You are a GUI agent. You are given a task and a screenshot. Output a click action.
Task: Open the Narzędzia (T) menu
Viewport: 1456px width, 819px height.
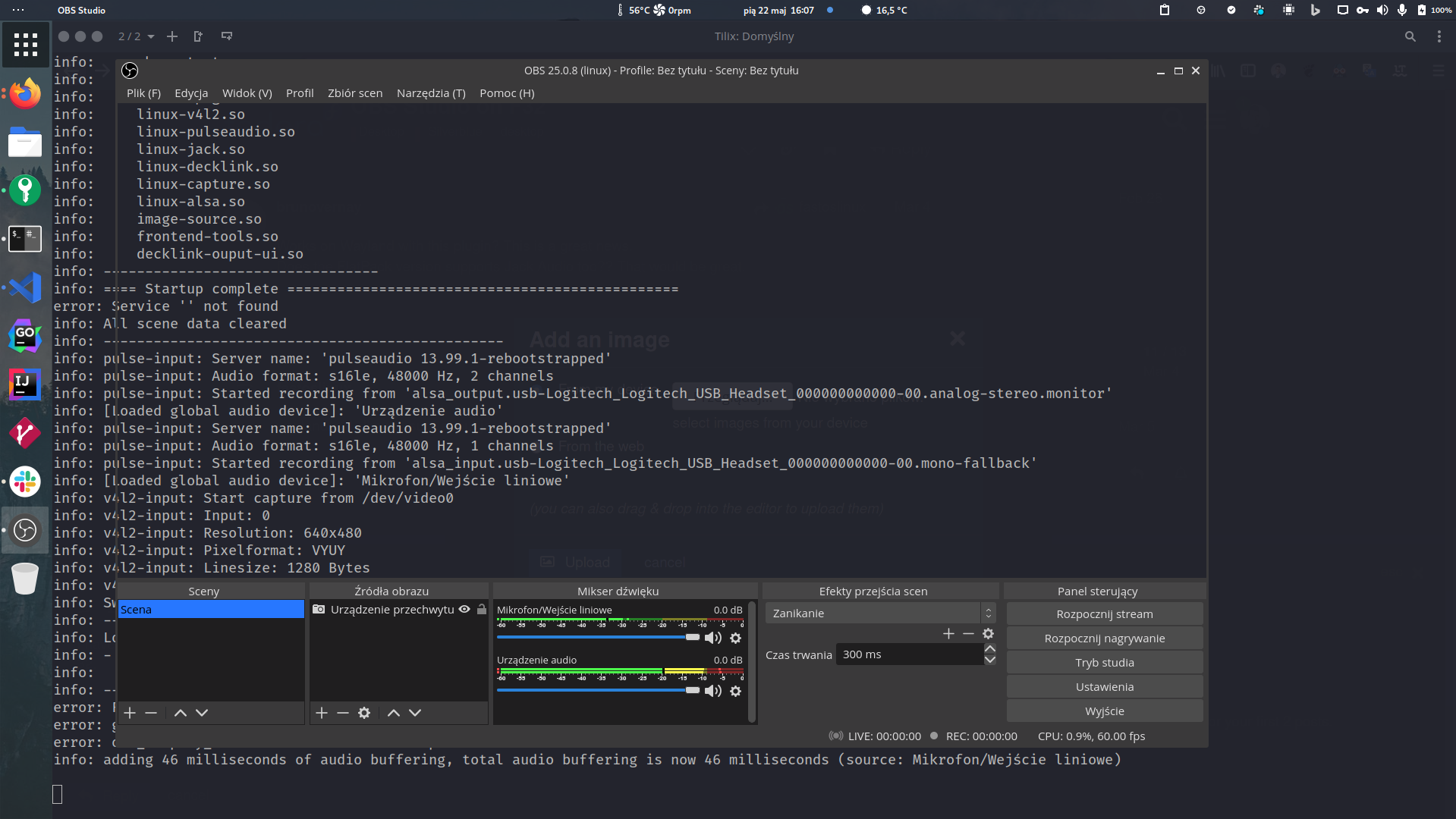(x=431, y=93)
